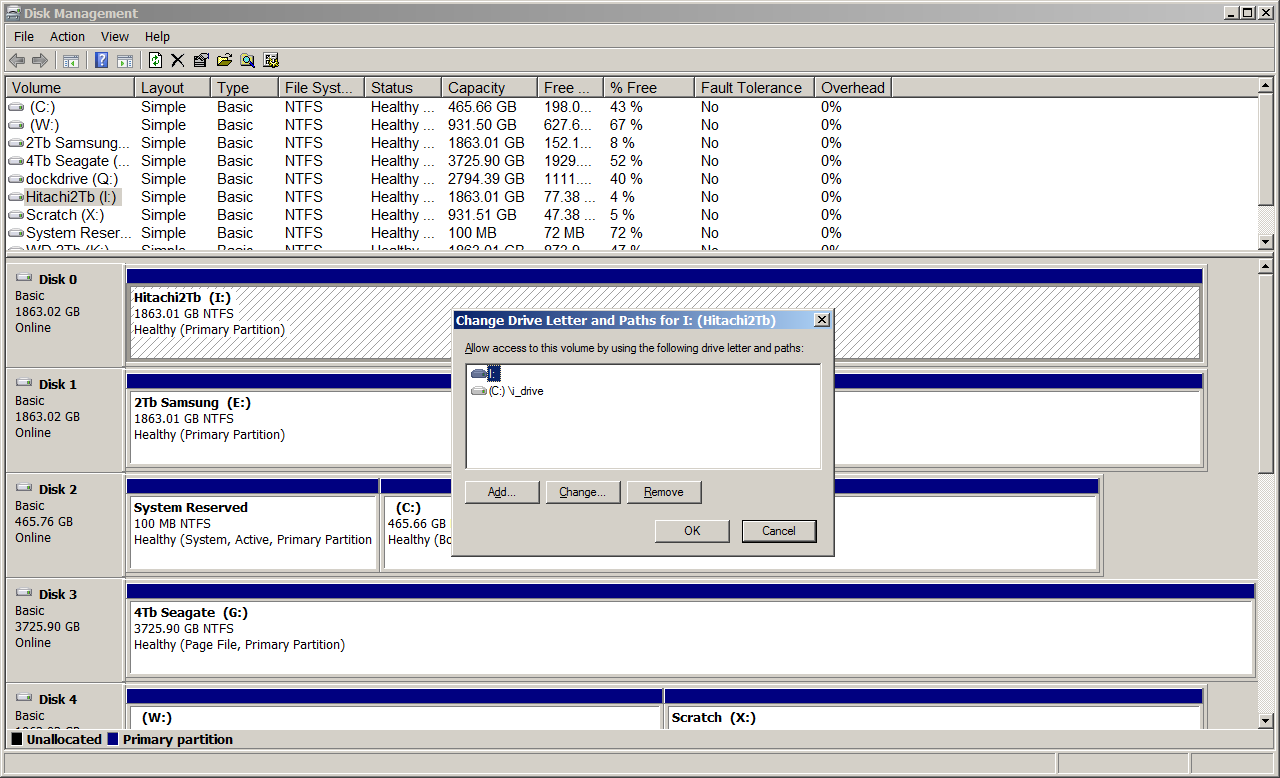Image resolution: width=1280 pixels, height=778 pixels.
Task: Click the disk icon next to Disk 1
Action: (x=24, y=383)
